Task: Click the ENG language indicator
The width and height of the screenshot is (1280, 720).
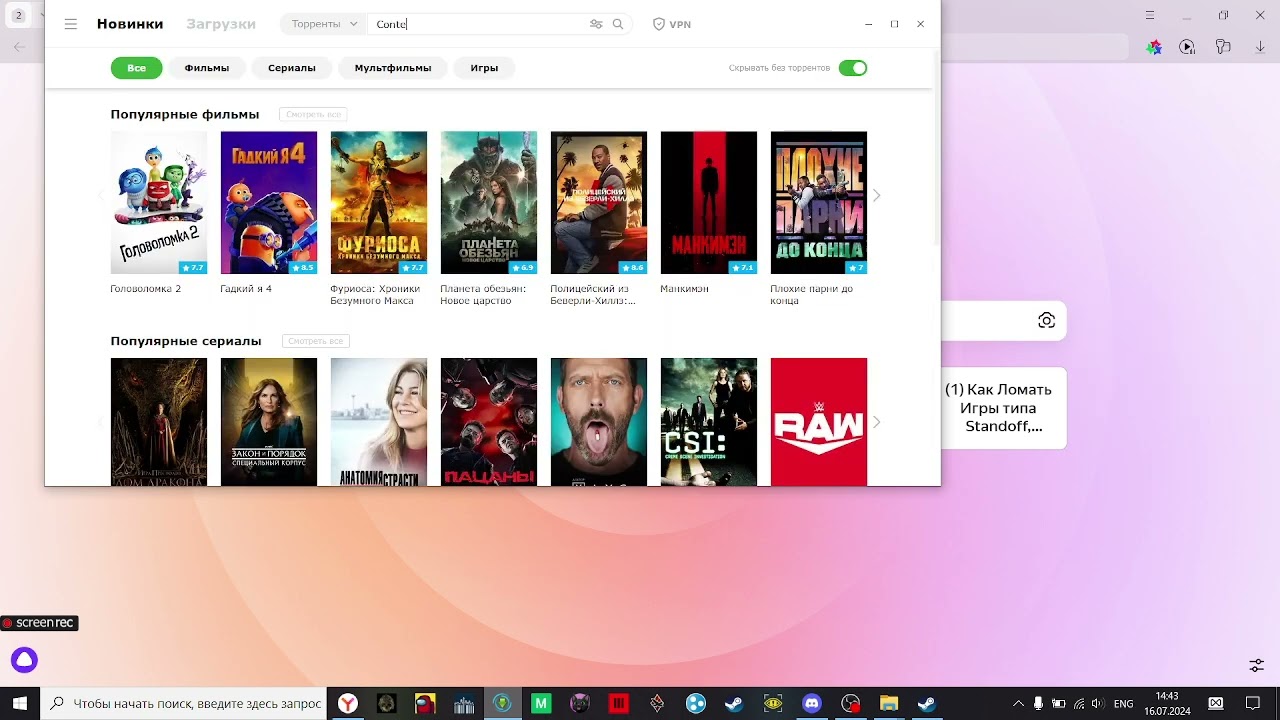Action: (x=1123, y=704)
